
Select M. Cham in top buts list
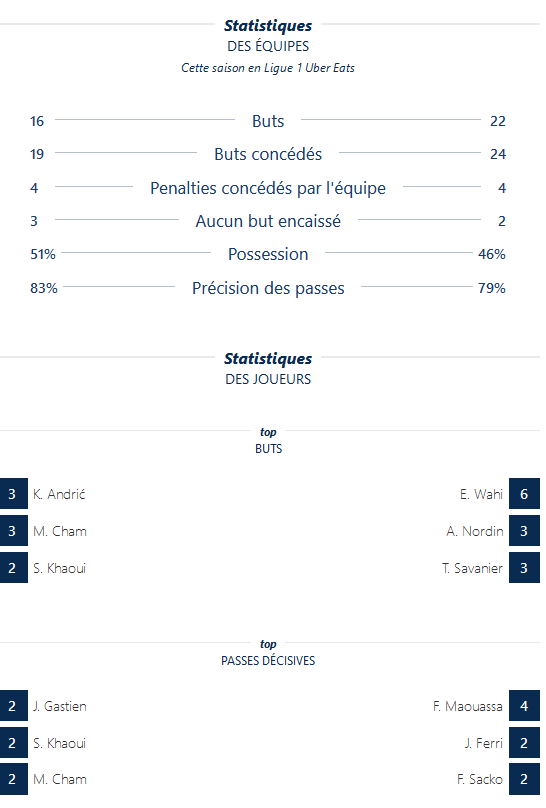point(60,531)
